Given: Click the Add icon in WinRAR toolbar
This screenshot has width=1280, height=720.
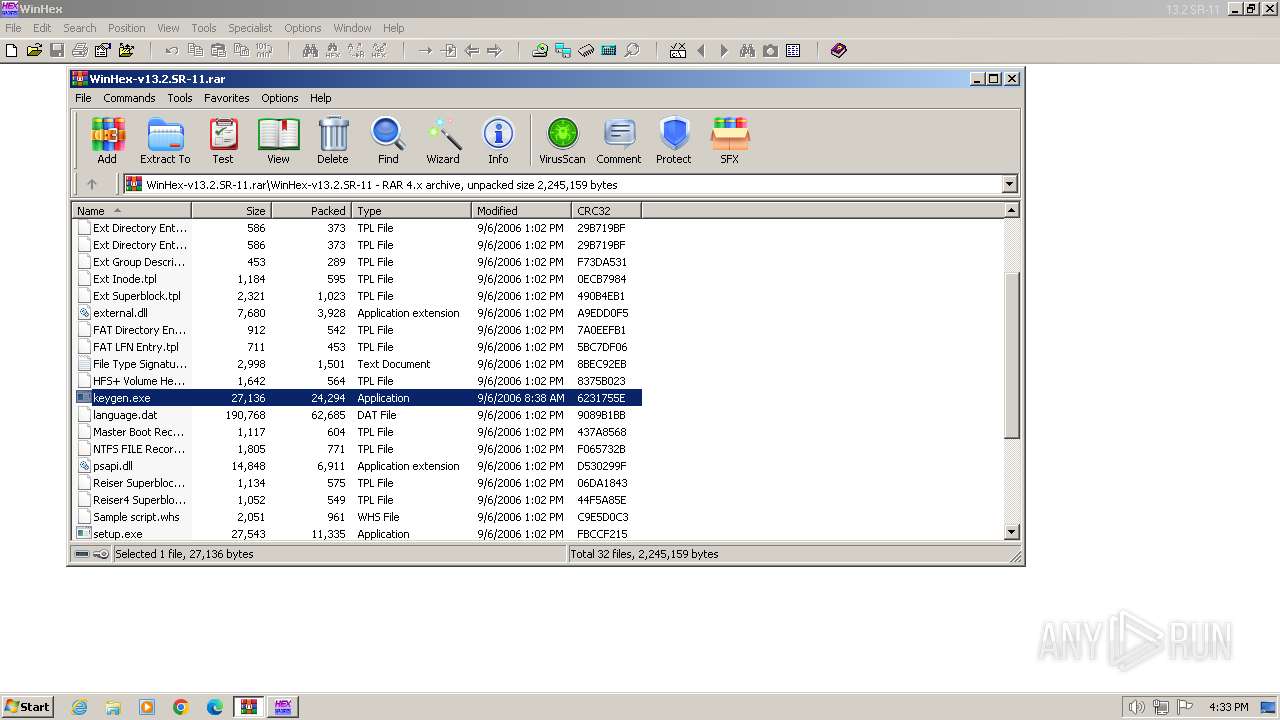Looking at the screenshot, I should point(107,140).
